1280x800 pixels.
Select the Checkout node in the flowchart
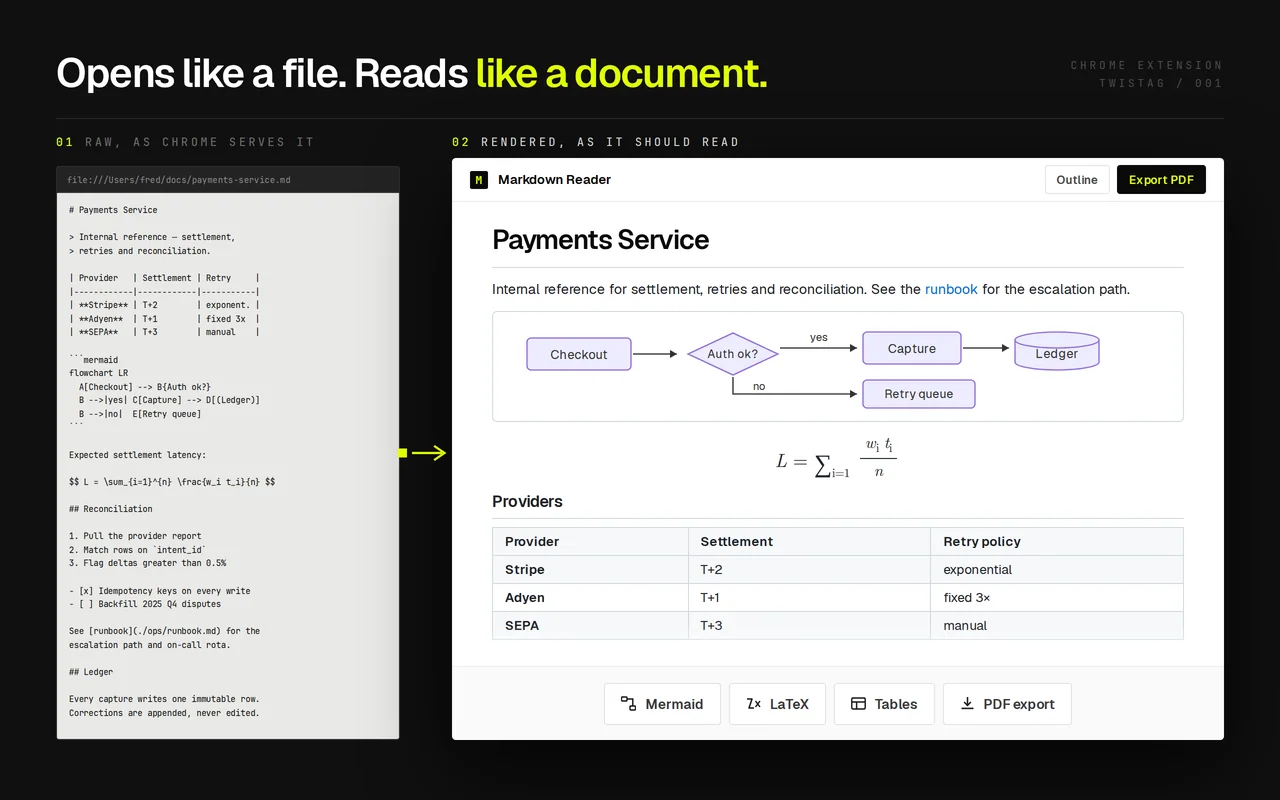pyautogui.click(x=579, y=354)
